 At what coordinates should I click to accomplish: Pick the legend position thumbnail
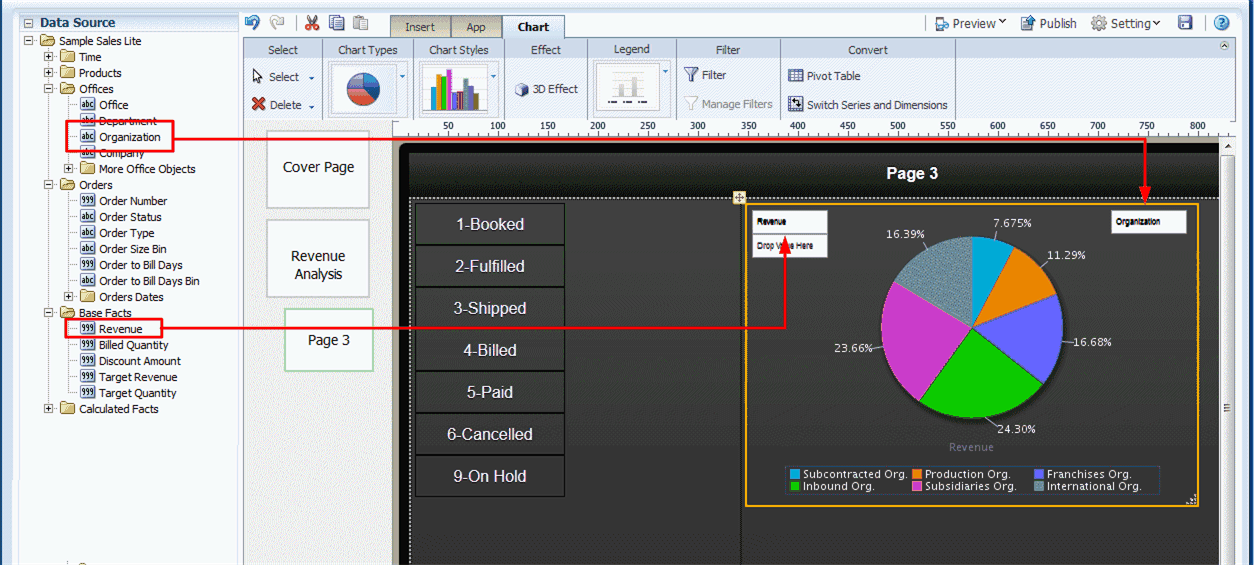click(627, 88)
